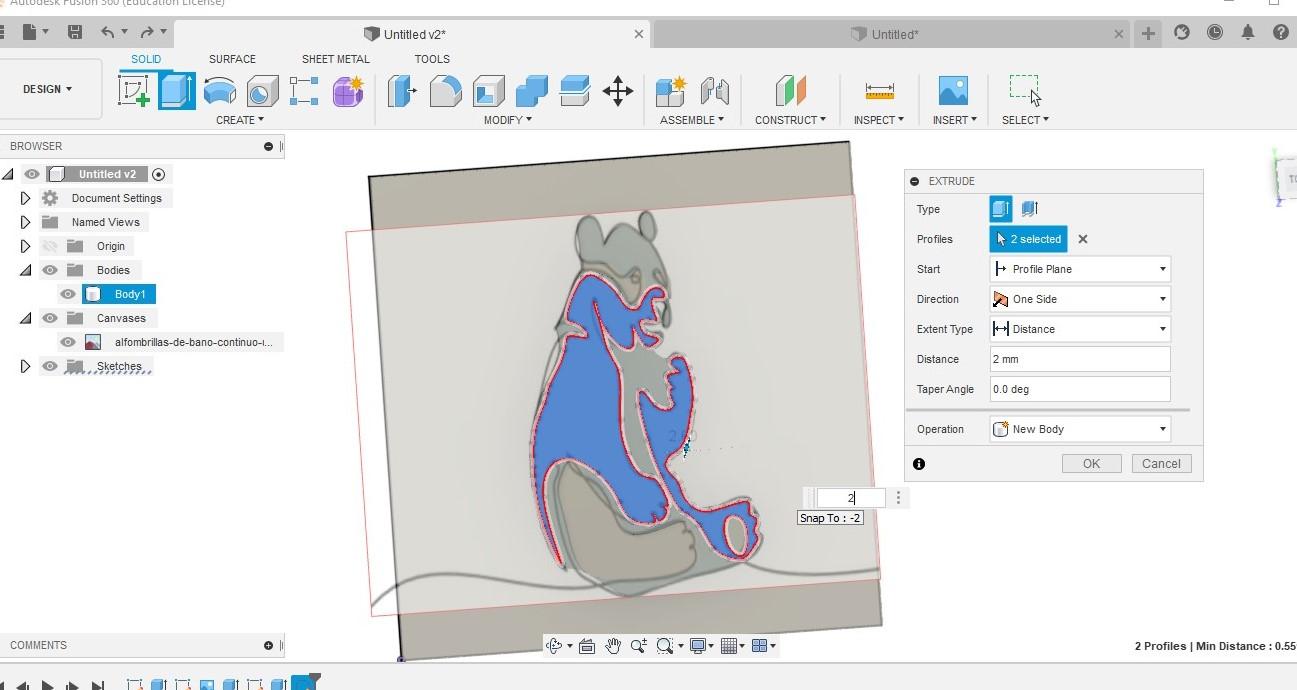Image resolution: width=1297 pixels, height=690 pixels.
Task: Confirm the extrude with OK
Action: (x=1091, y=463)
